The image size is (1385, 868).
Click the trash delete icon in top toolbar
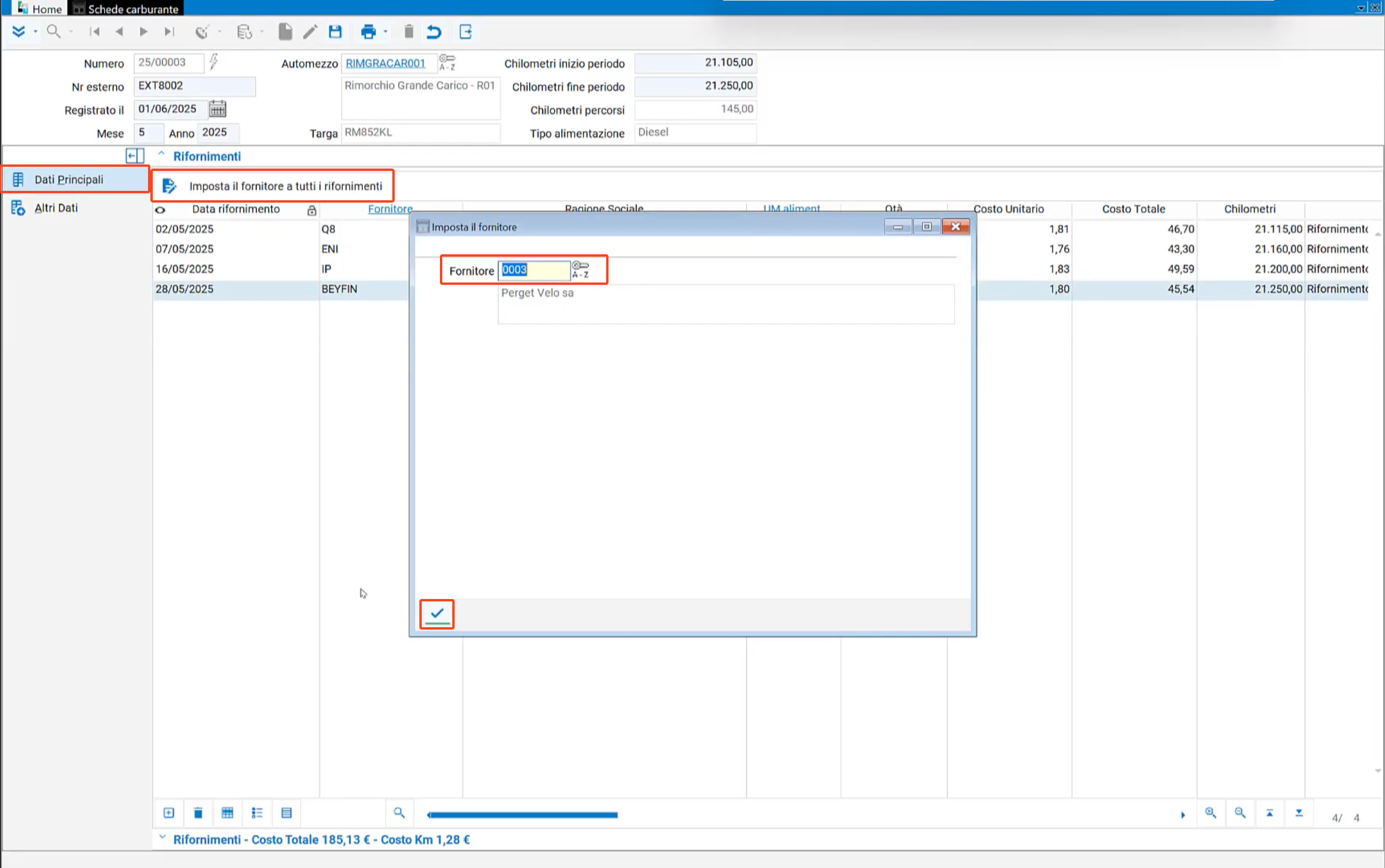[x=409, y=32]
